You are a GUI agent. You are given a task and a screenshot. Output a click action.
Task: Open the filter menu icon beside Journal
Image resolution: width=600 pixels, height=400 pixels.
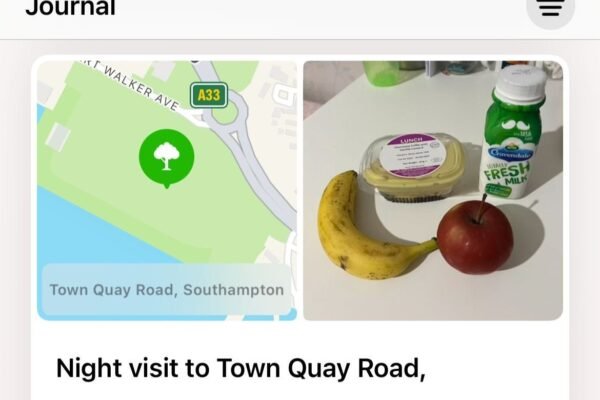[x=550, y=8]
